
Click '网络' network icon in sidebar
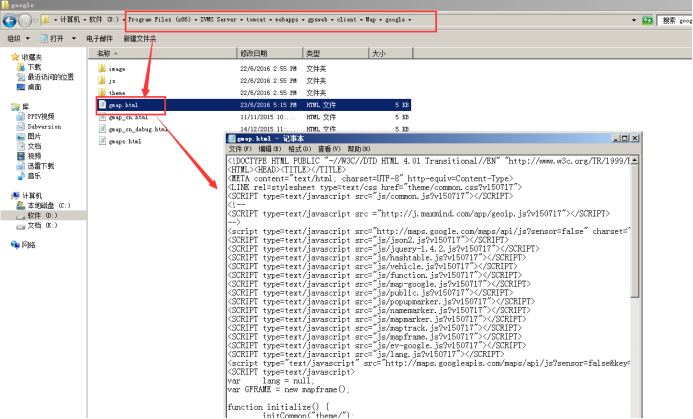(15, 244)
